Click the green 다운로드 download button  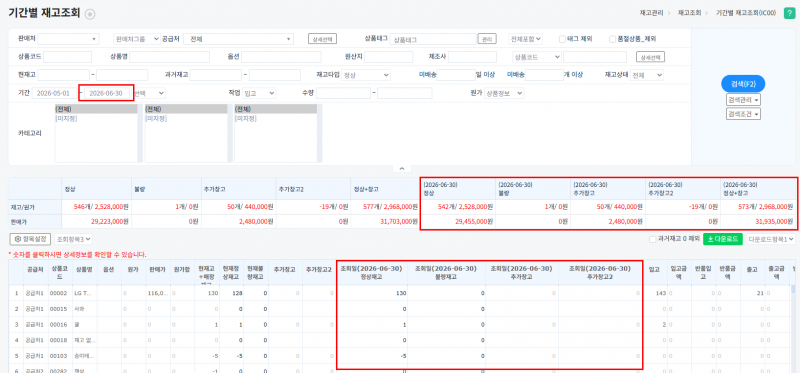point(723,239)
